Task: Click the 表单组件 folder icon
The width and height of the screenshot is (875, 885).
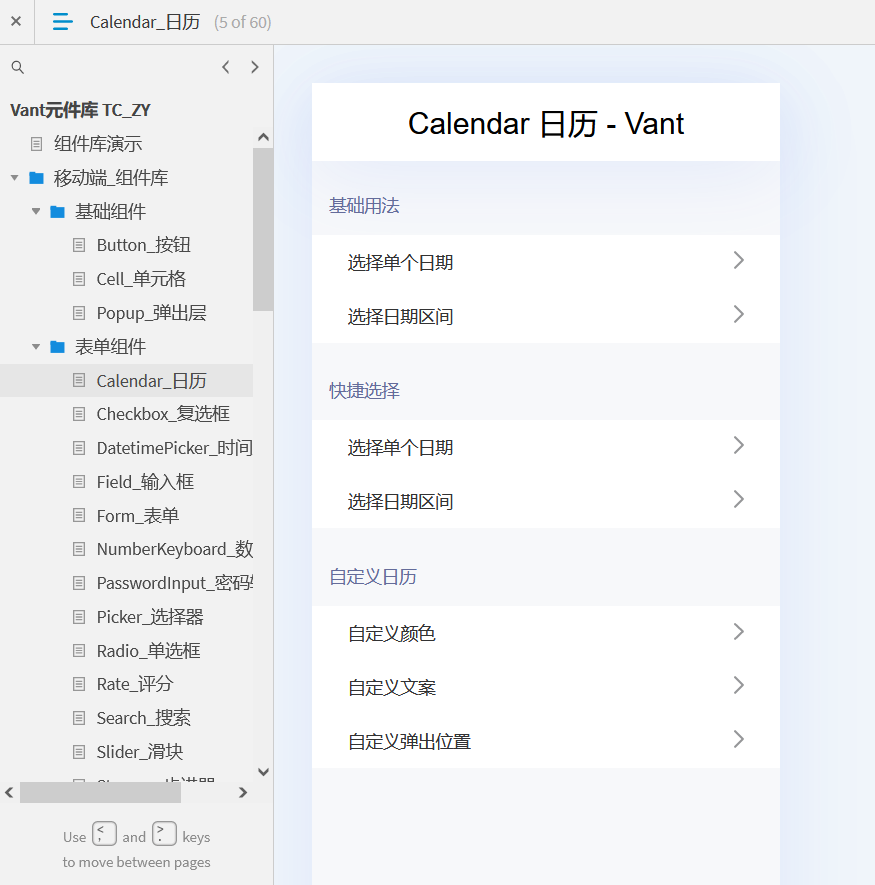Action: coord(58,347)
